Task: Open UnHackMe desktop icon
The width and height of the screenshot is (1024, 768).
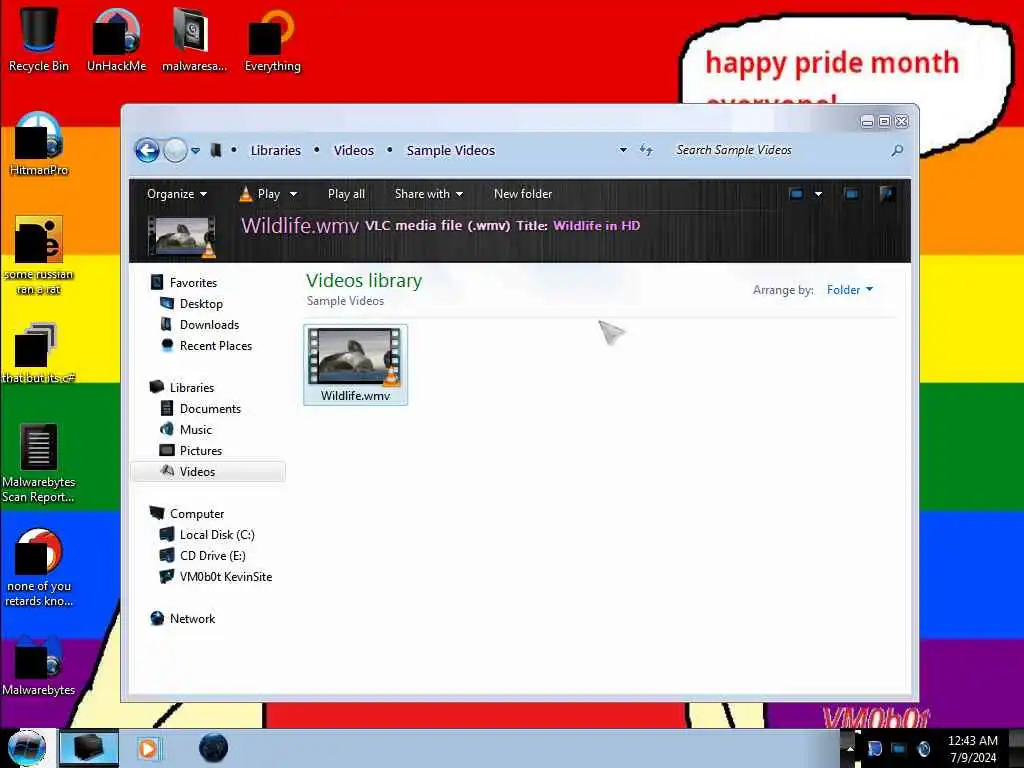Action: [116, 39]
